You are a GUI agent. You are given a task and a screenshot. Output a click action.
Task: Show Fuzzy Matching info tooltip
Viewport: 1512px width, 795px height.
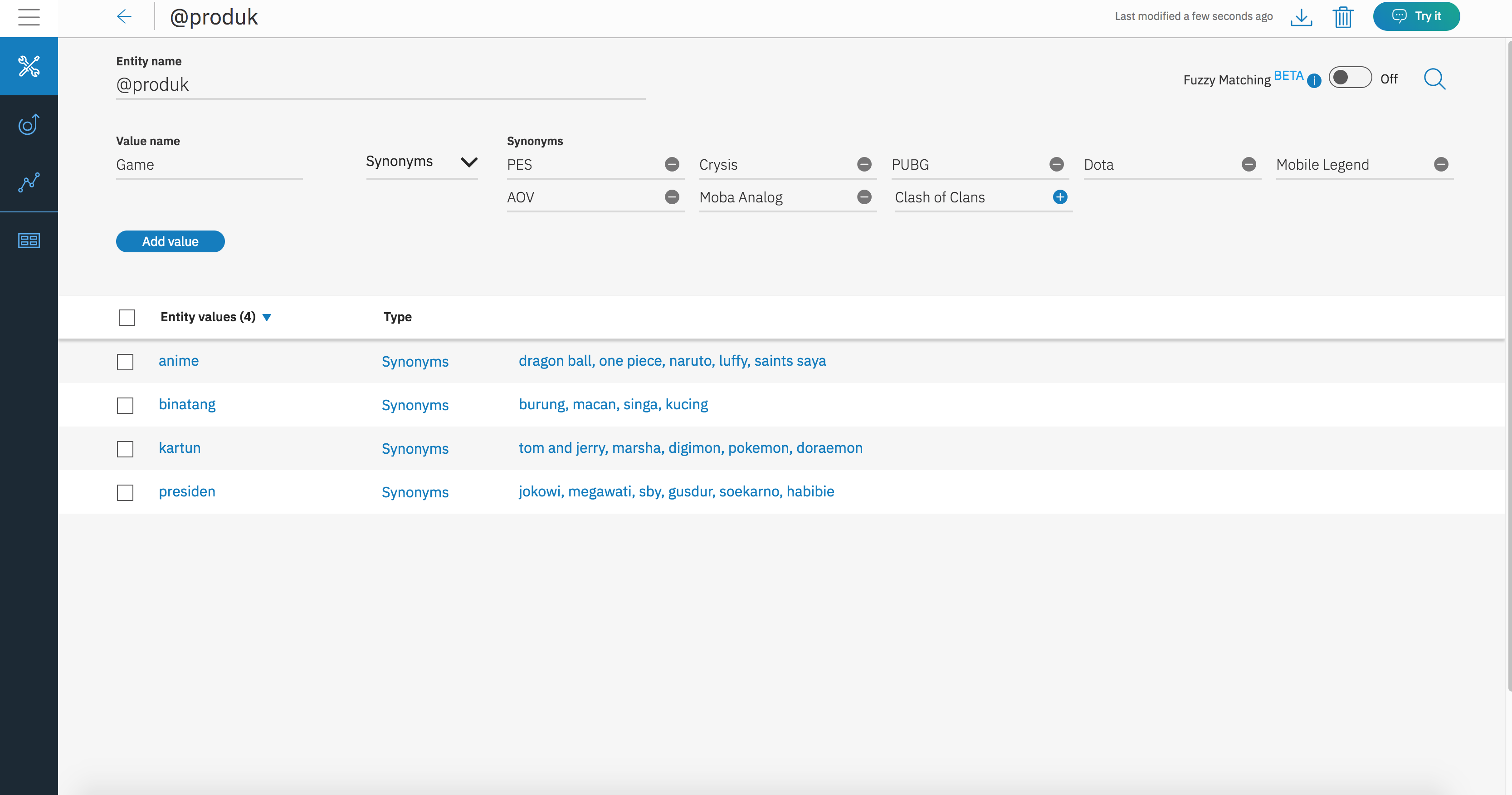coord(1314,81)
